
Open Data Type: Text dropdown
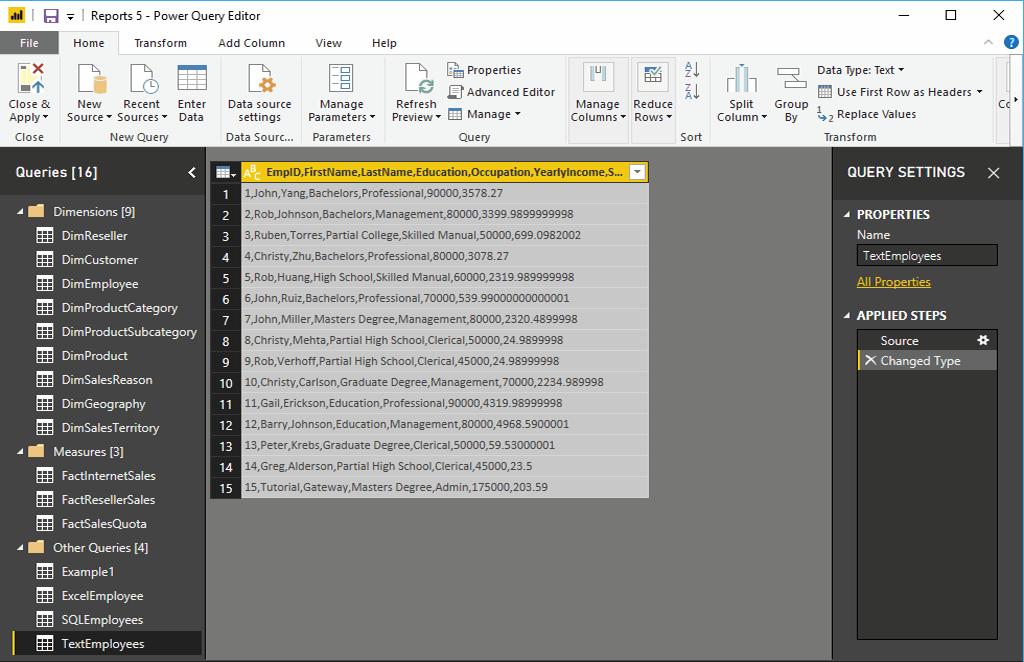click(x=861, y=70)
